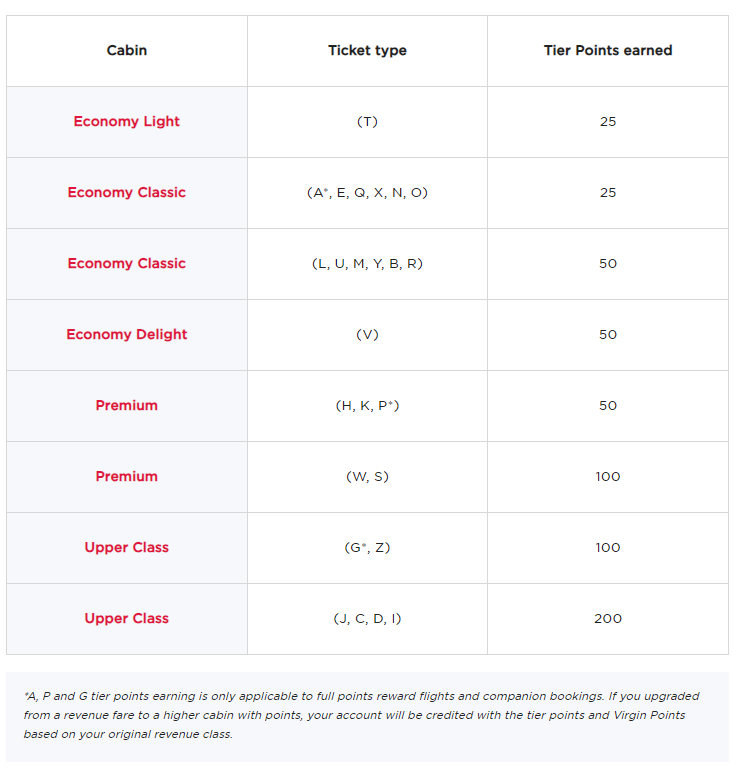
Task: Click the footnote about A, P and G
Action: point(366,715)
